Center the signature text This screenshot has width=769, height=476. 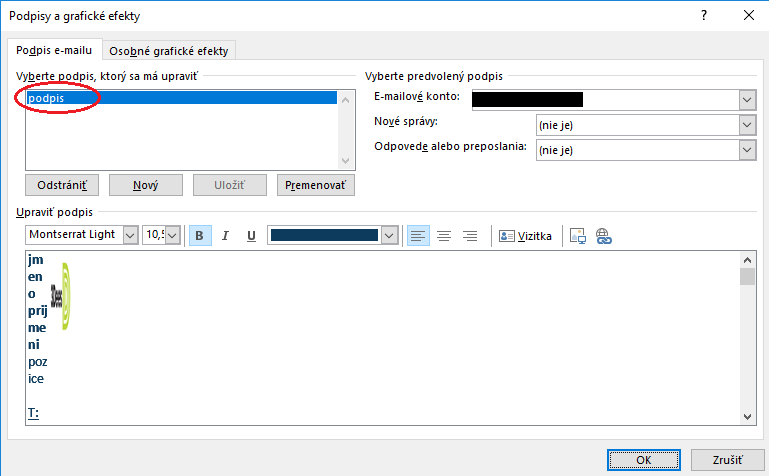pyautogui.click(x=443, y=235)
